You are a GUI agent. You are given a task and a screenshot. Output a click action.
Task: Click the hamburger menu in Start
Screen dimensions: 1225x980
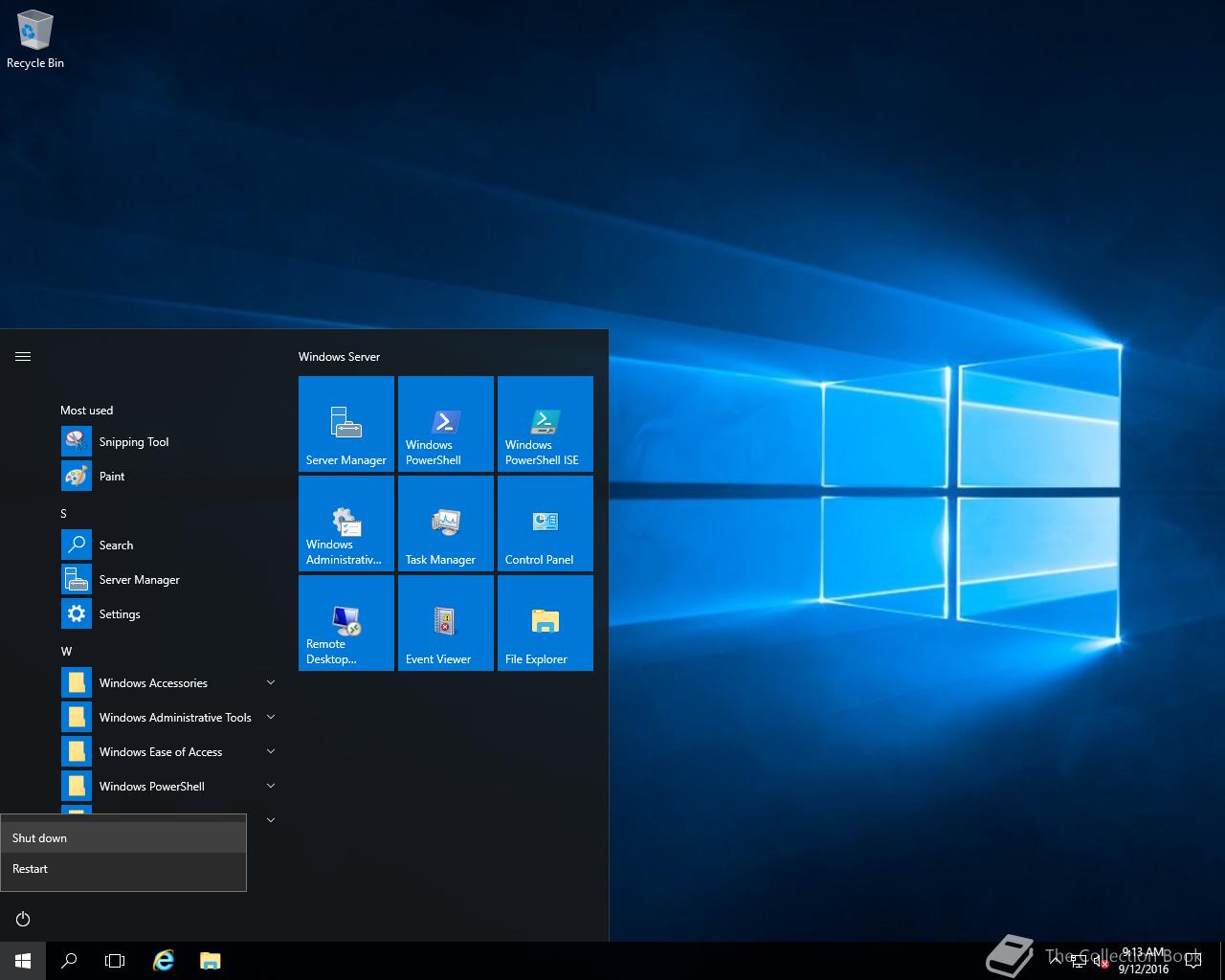click(x=23, y=356)
